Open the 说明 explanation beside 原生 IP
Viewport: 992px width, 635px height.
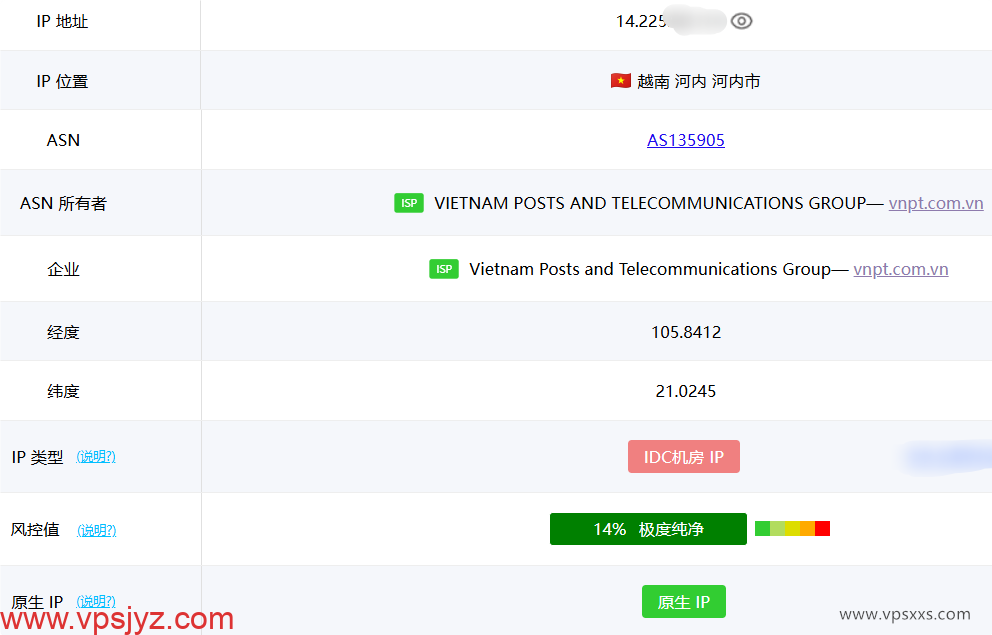(x=96, y=601)
